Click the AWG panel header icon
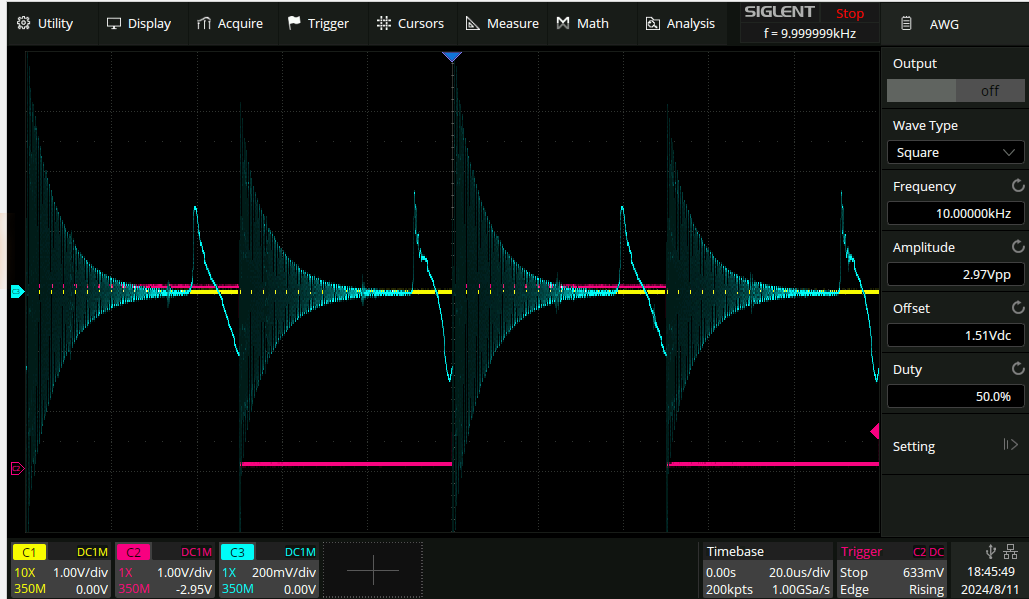 pyautogui.click(x=906, y=24)
